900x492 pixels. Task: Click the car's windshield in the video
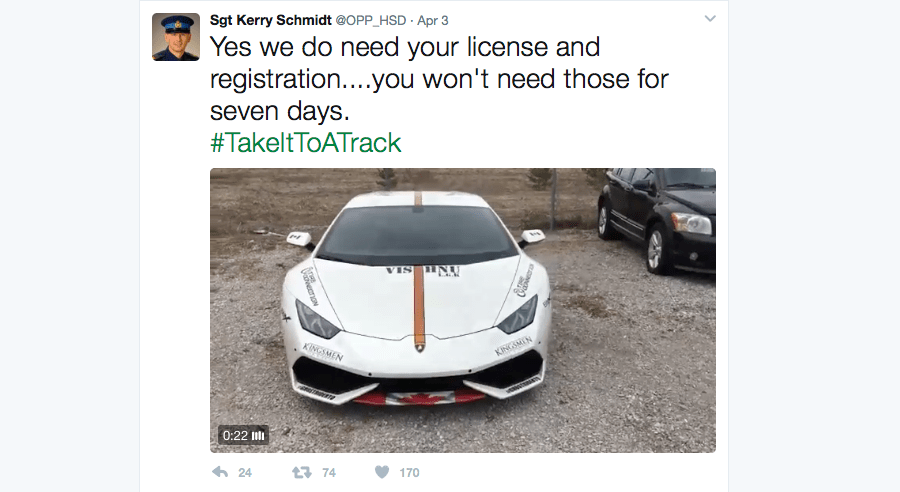pyautogui.click(x=417, y=234)
